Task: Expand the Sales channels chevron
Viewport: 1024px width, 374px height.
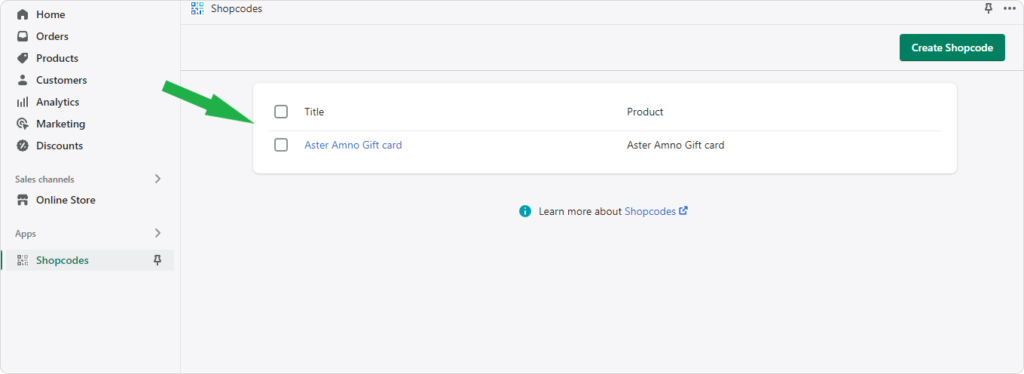Action: [157, 179]
